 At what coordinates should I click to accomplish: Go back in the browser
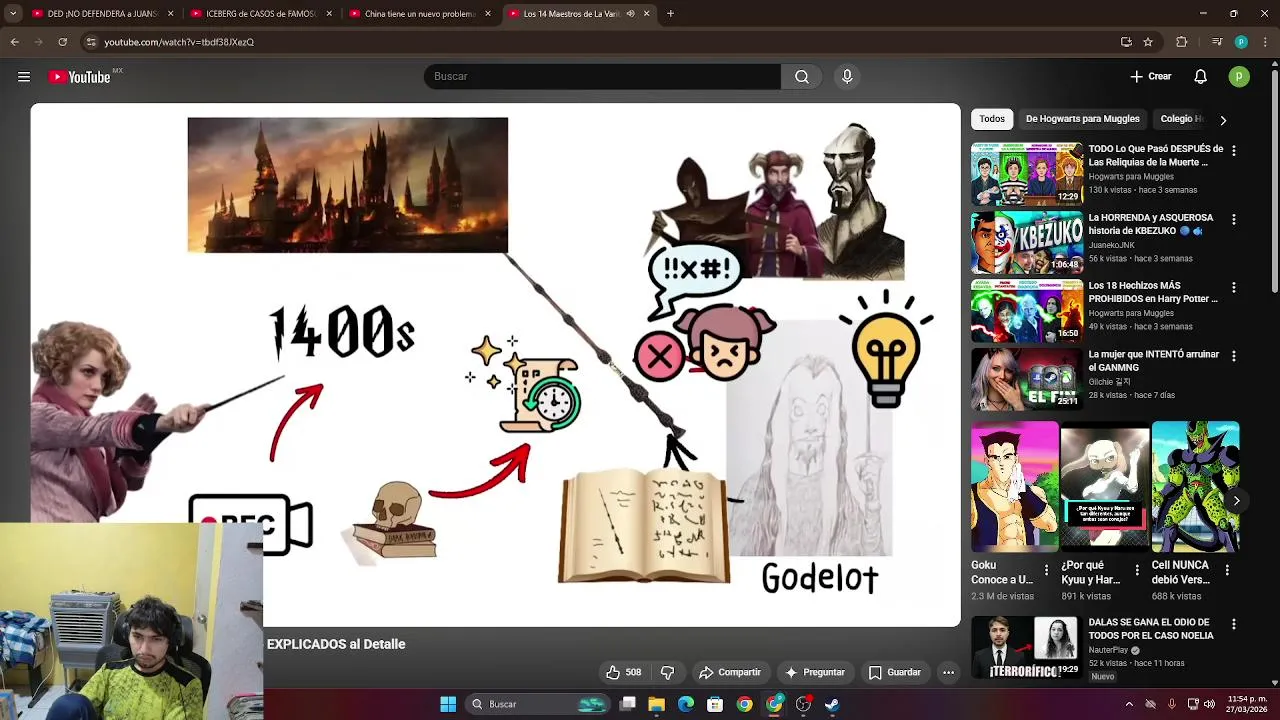click(x=15, y=42)
